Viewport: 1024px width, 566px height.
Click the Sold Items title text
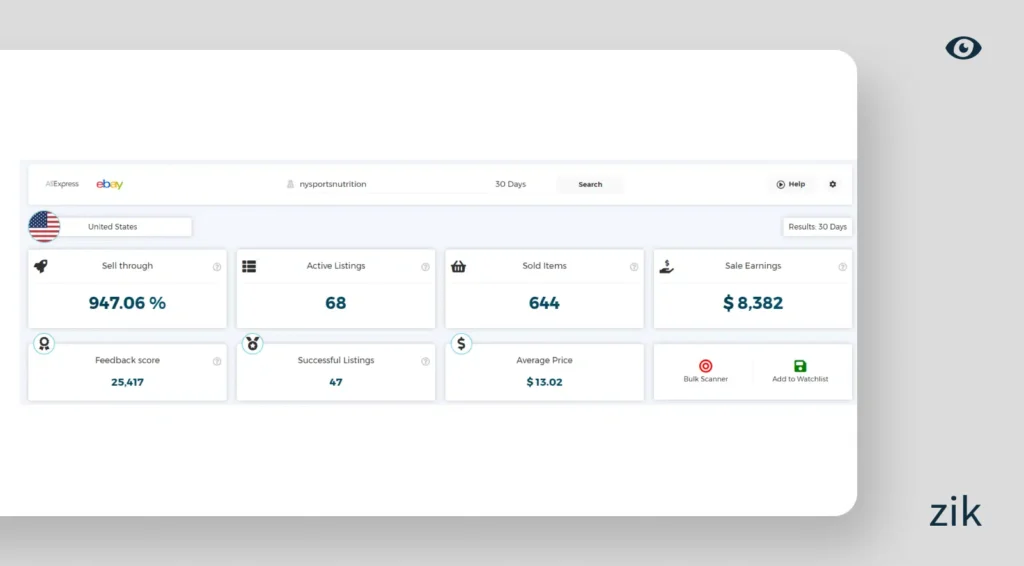click(x=544, y=266)
